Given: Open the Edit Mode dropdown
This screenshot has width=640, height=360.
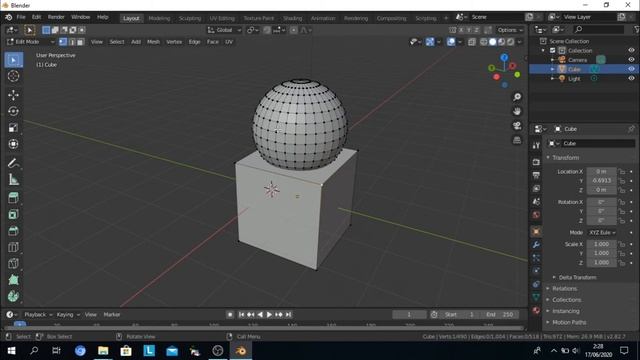Looking at the screenshot, I should 31,42.
